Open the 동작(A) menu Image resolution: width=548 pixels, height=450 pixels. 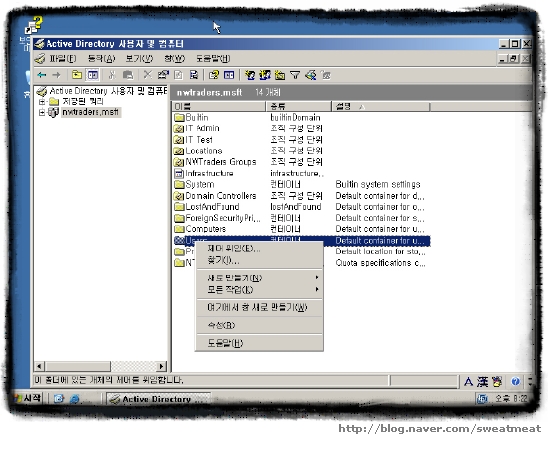click(101, 58)
